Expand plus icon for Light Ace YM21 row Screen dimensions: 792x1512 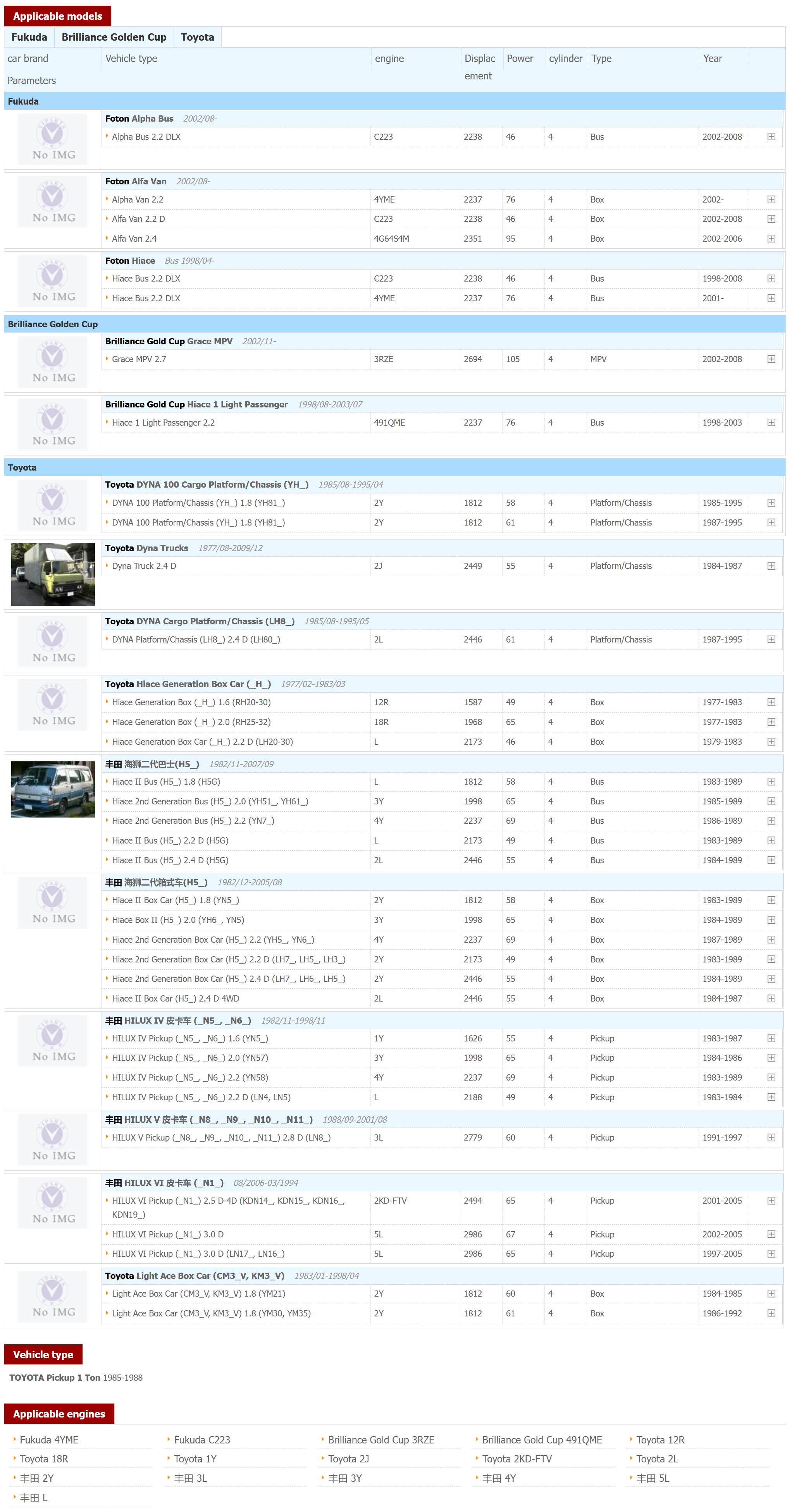click(x=771, y=1294)
